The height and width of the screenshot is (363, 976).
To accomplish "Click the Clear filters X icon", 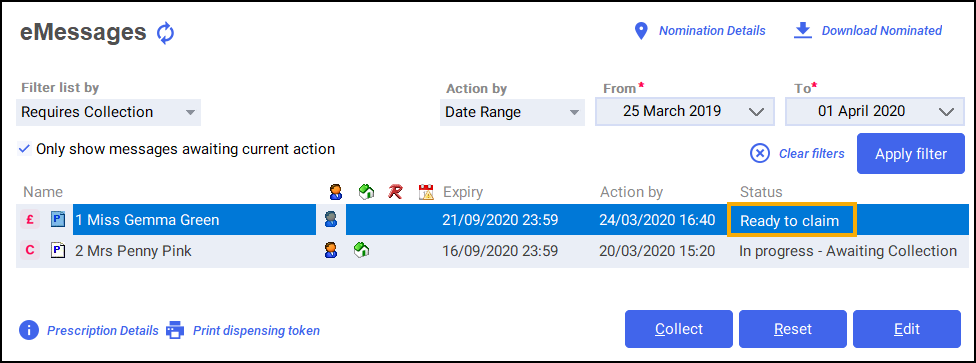I will 759,153.
